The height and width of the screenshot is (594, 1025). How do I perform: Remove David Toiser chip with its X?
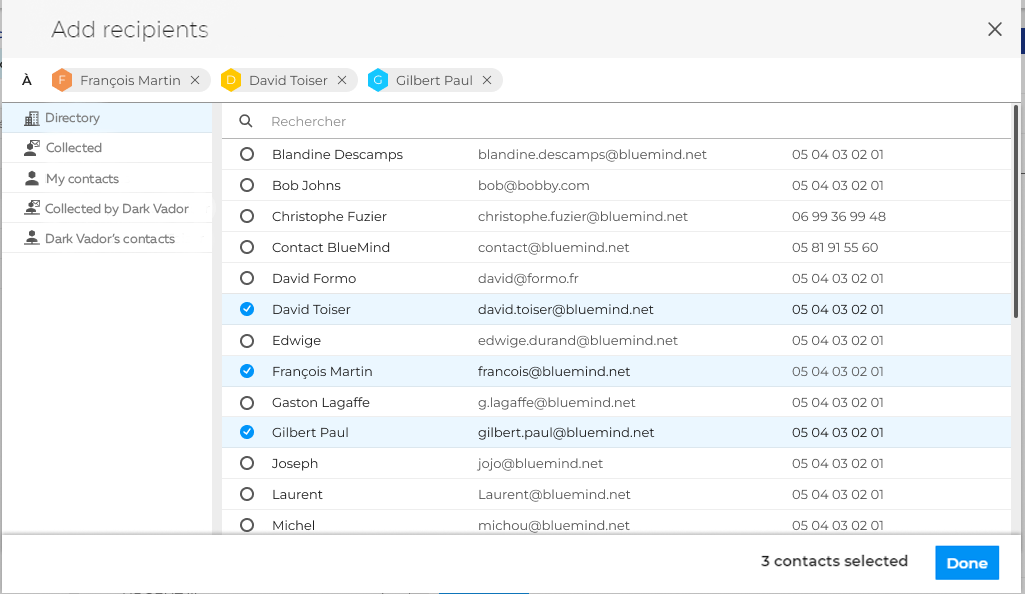pyautogui.click(x=342, y=81)
